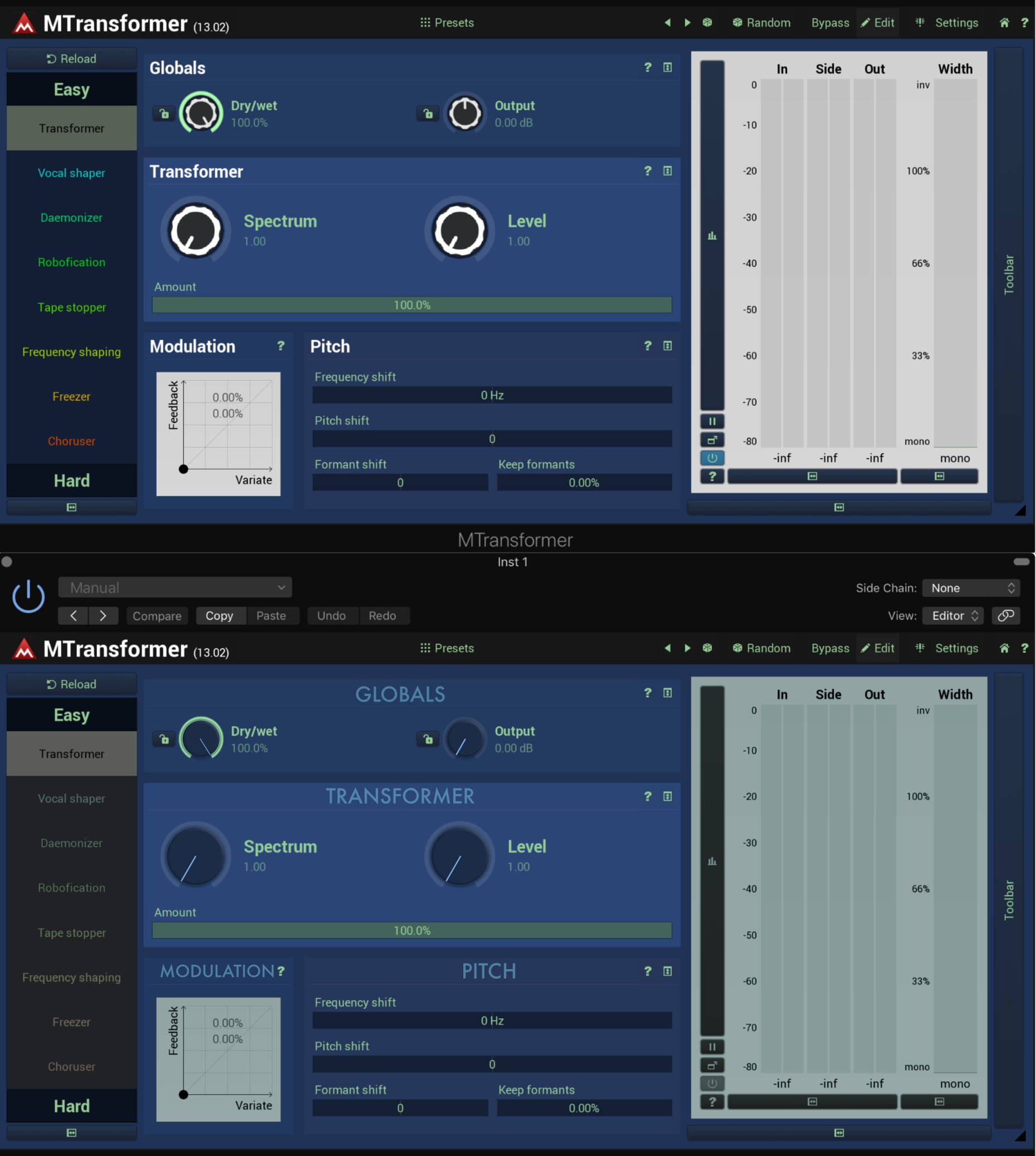Open the Side Chain None dropdown
Viewport: 1036px width, 1156px height.
971,587
